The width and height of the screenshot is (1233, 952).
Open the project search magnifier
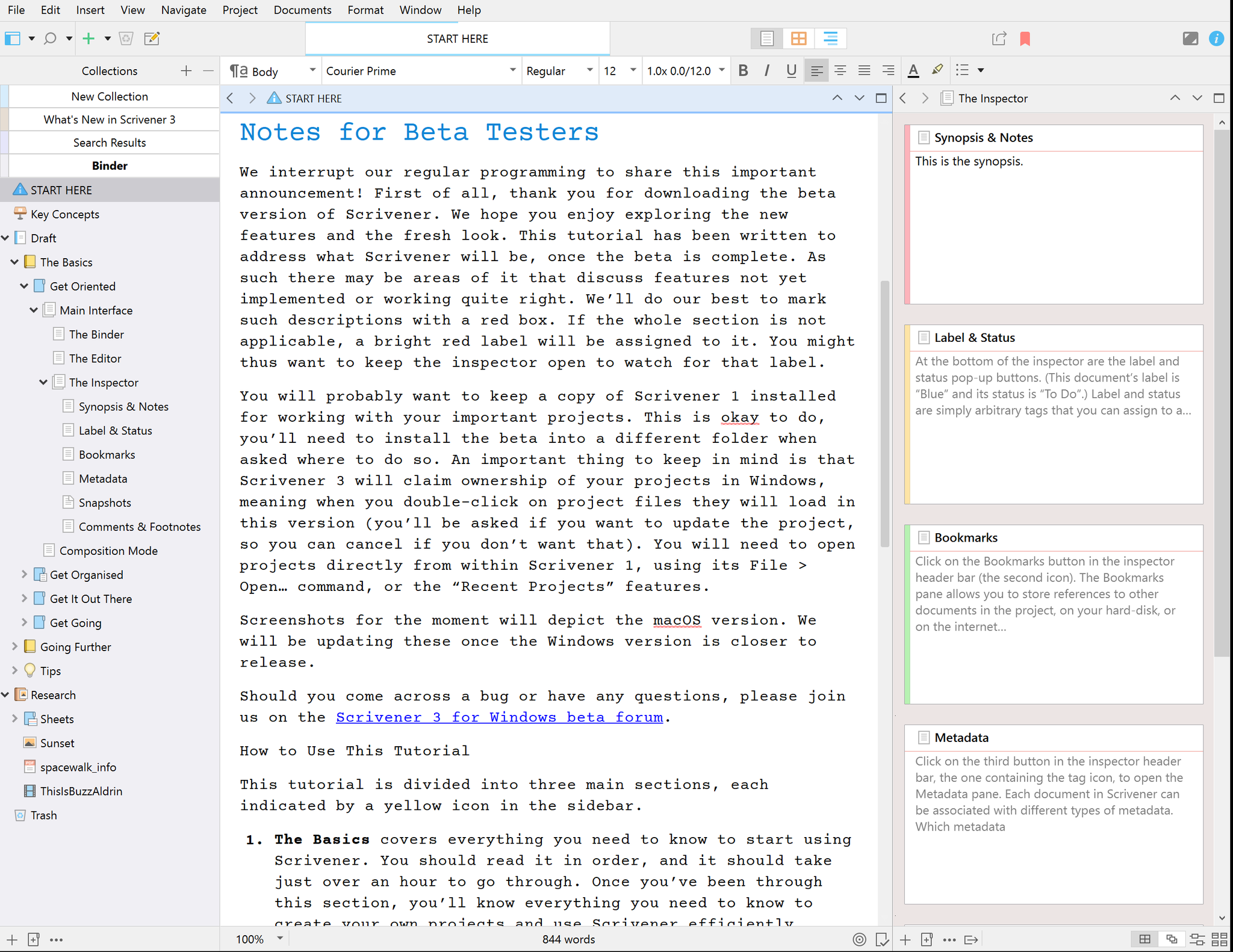click(x=51, y=39)
